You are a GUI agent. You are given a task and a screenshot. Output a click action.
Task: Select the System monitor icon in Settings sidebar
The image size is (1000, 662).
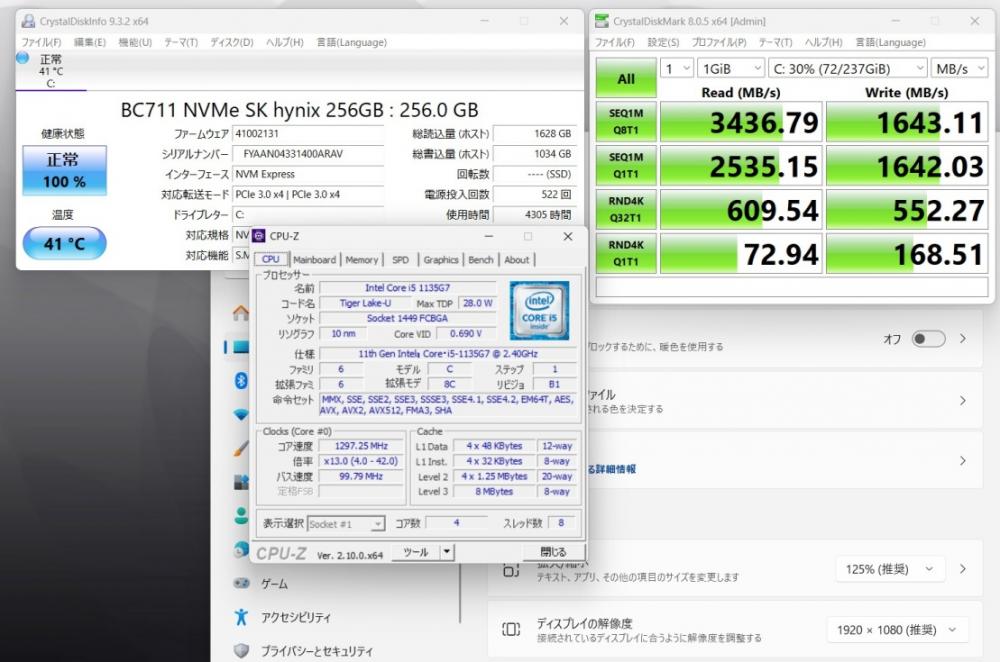(241, 347)
